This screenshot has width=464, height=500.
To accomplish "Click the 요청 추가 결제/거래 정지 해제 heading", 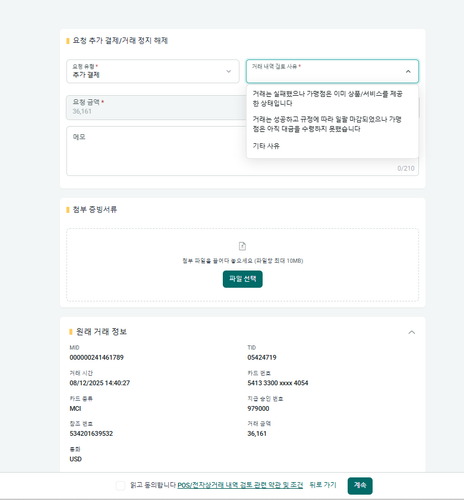I will click(120, 41).
